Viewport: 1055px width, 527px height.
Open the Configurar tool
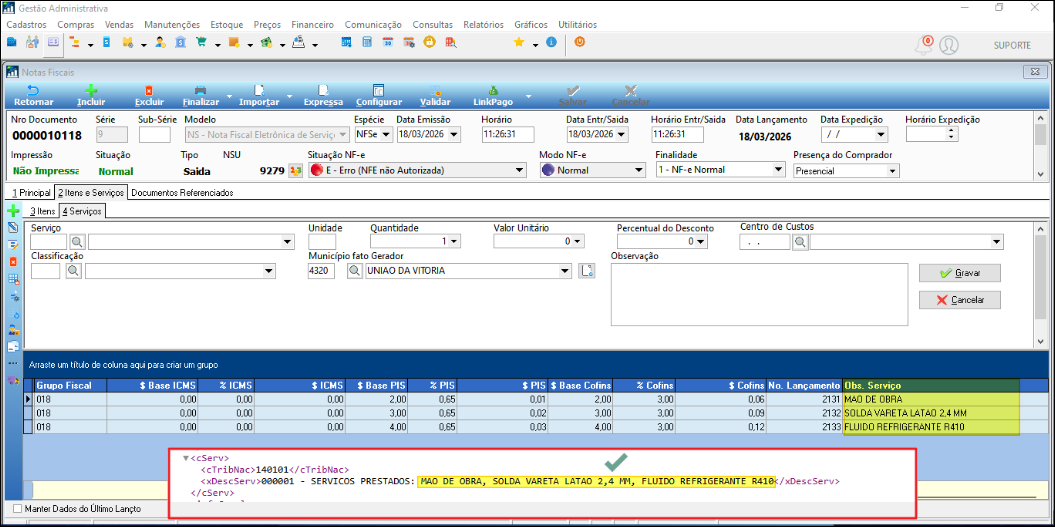(x=378, y=90)
